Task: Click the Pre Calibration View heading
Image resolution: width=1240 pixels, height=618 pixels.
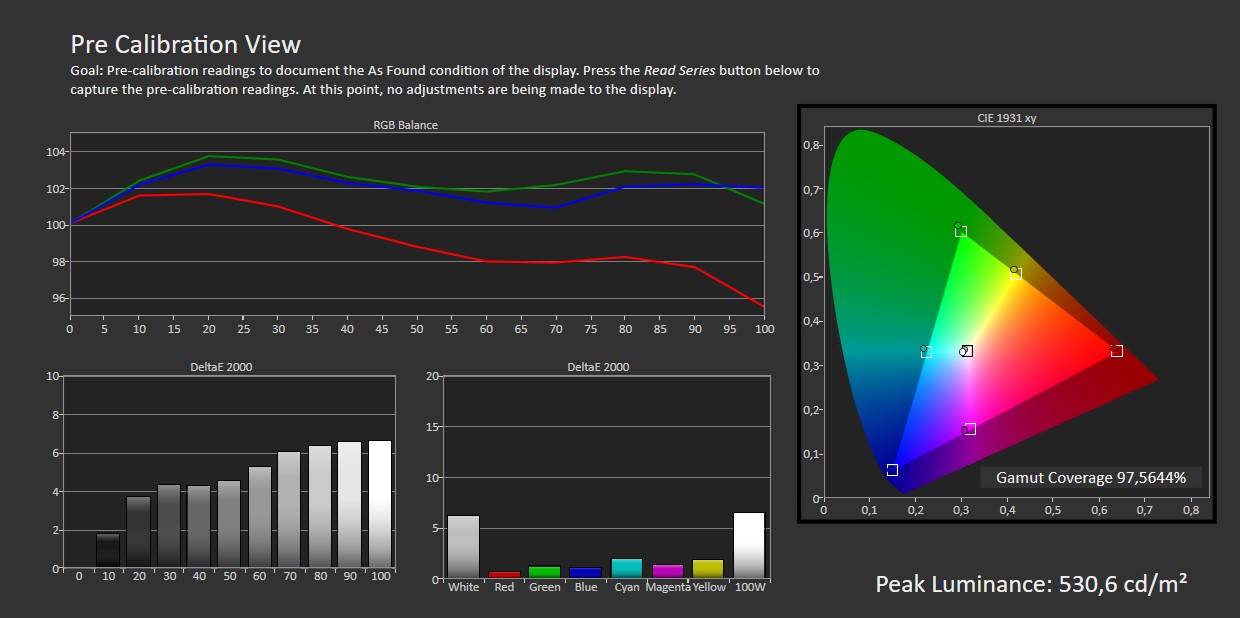Action: (185, 44)
